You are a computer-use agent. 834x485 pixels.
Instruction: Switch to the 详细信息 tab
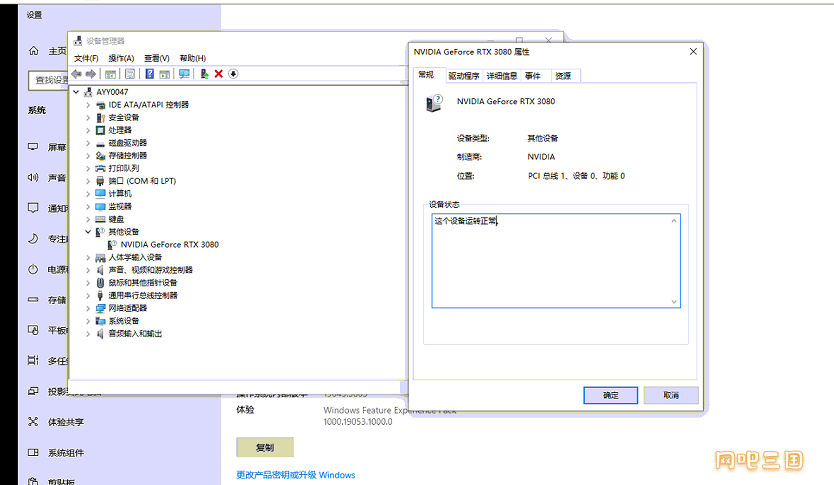click(502, 76)
